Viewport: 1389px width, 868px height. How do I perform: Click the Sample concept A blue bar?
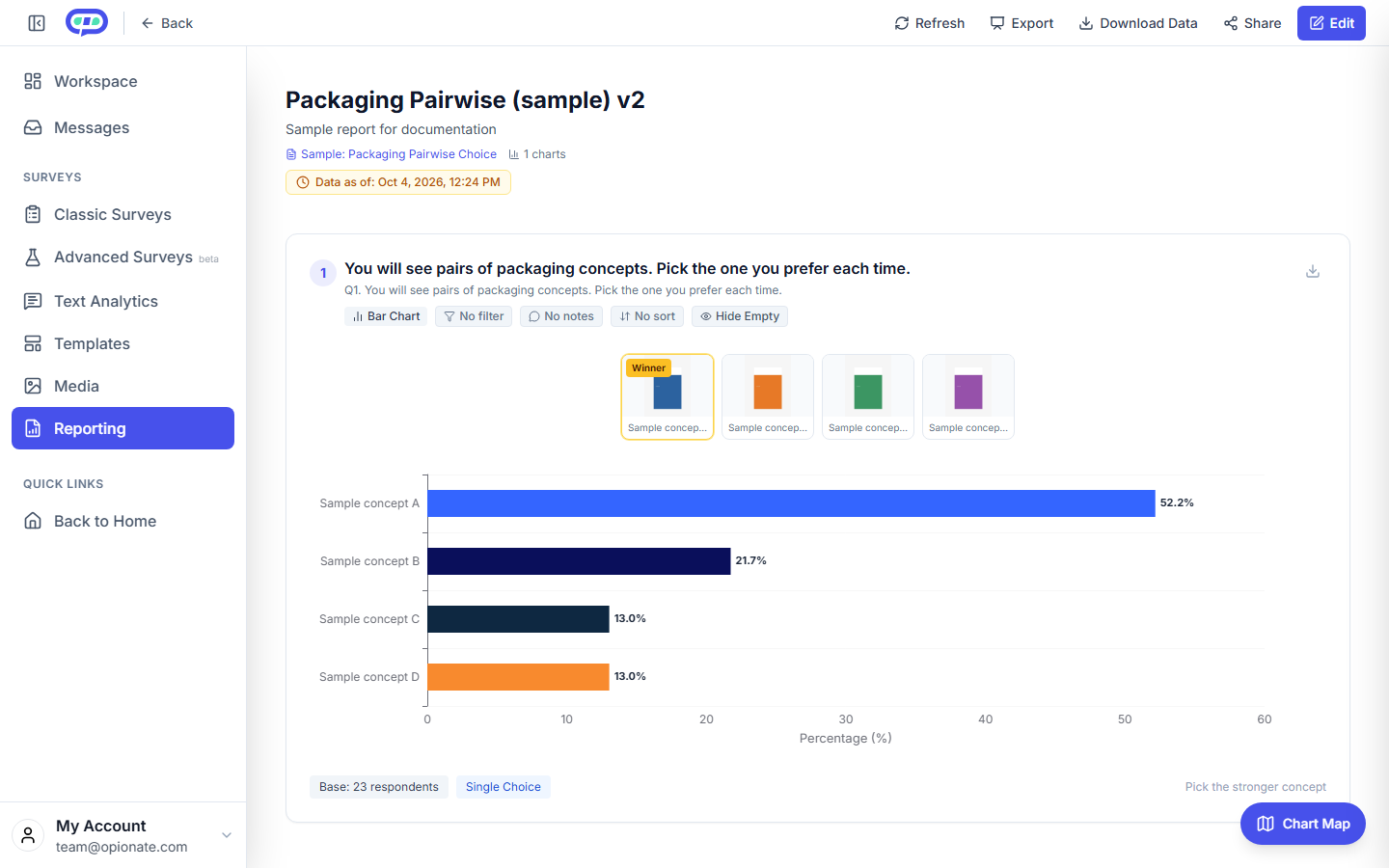(791, 503)
